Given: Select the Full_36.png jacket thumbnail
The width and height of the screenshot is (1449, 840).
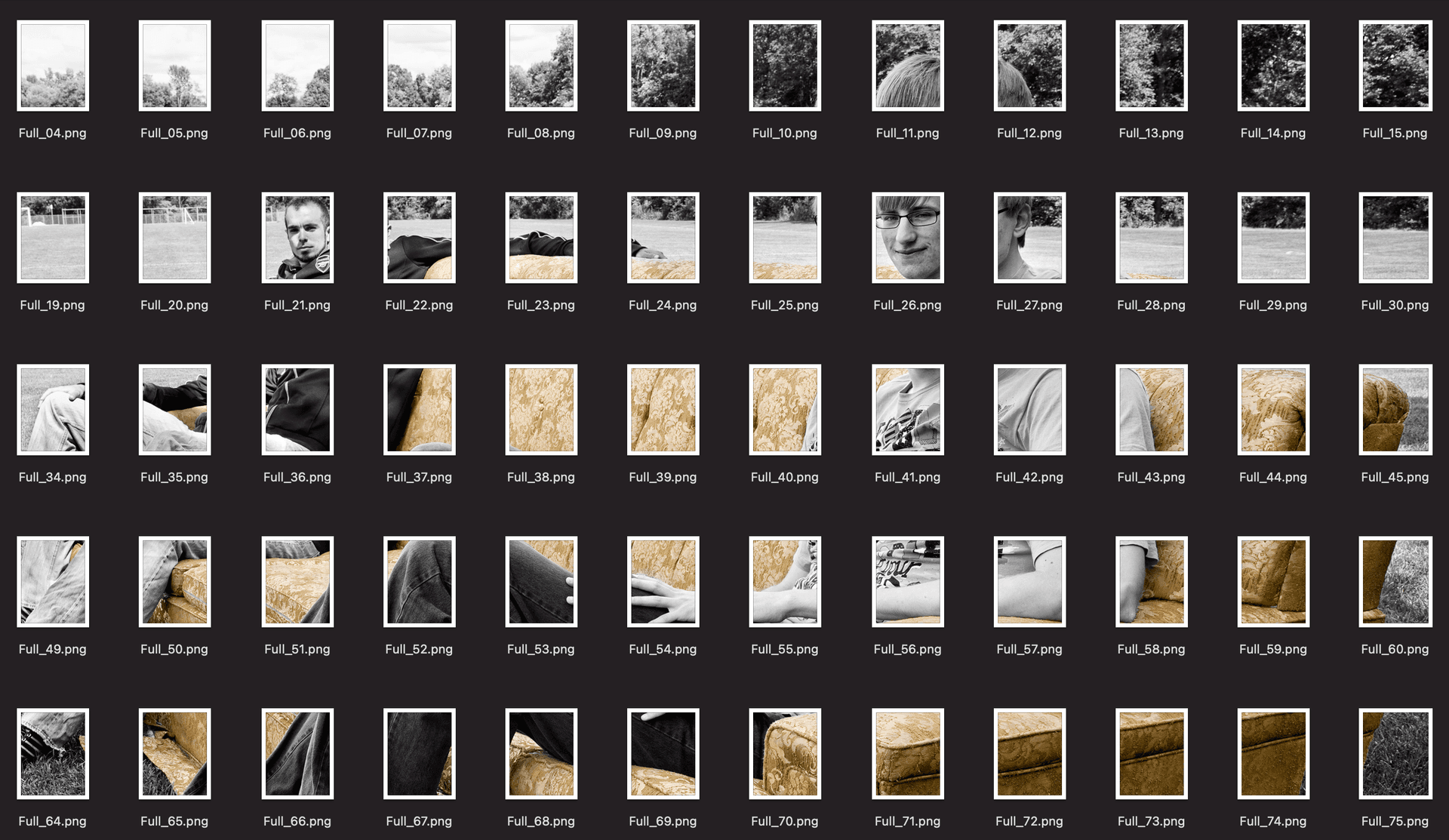Looking at the screenshot, I should pos(297,410).
